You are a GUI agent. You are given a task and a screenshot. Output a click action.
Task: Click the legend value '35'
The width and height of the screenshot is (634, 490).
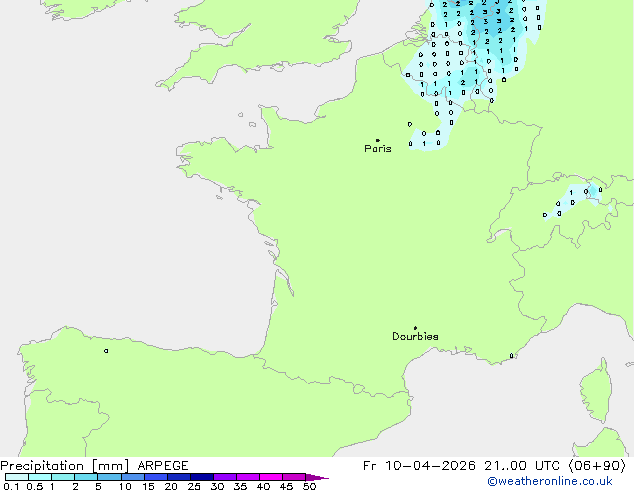pyautogui.click(x=240, y=486)
